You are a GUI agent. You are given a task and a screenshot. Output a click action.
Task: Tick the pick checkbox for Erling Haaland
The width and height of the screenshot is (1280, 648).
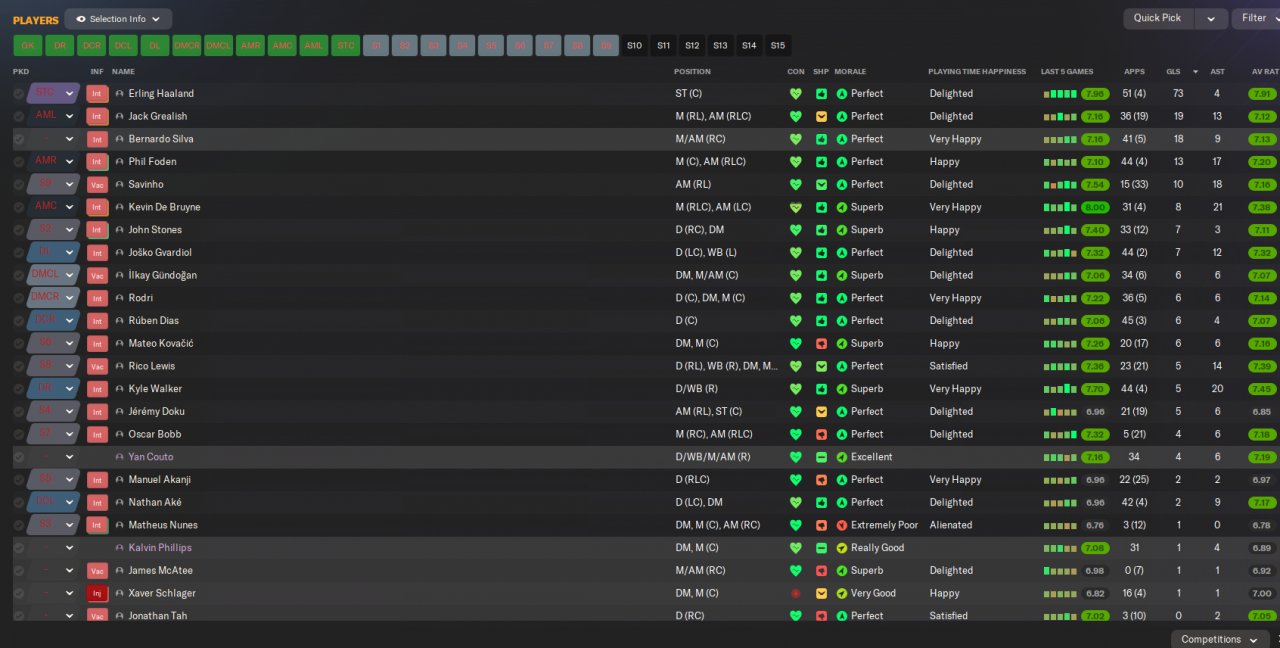19,94
